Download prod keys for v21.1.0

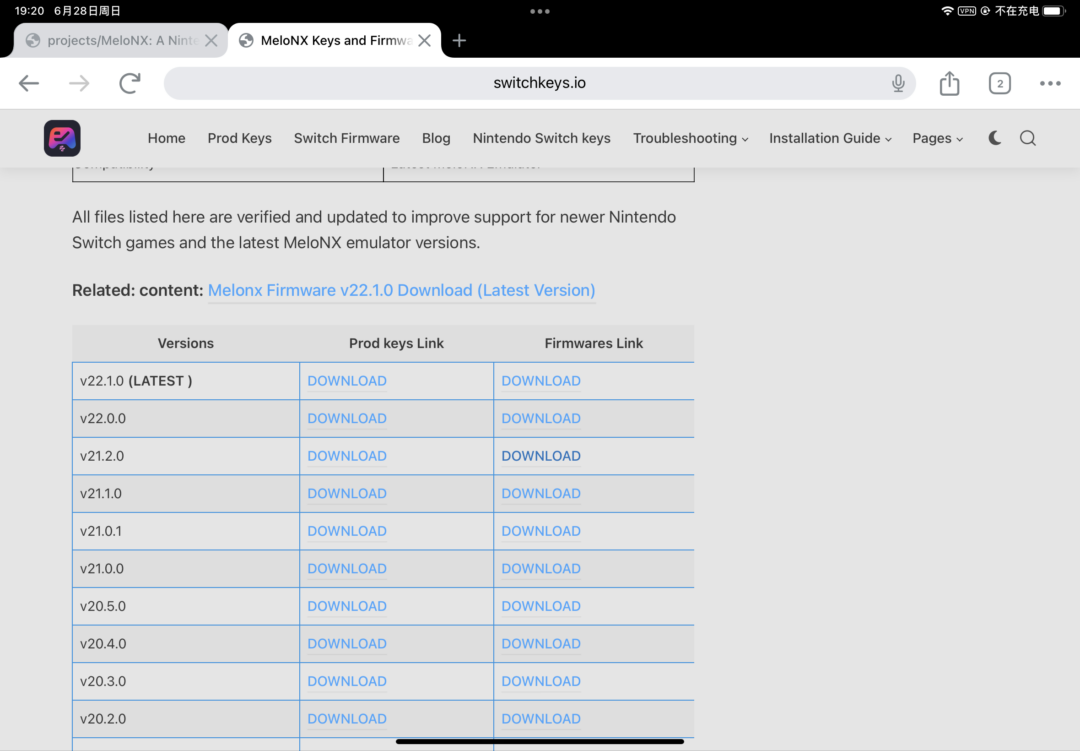pyautogui.click(x=346, y=493)
